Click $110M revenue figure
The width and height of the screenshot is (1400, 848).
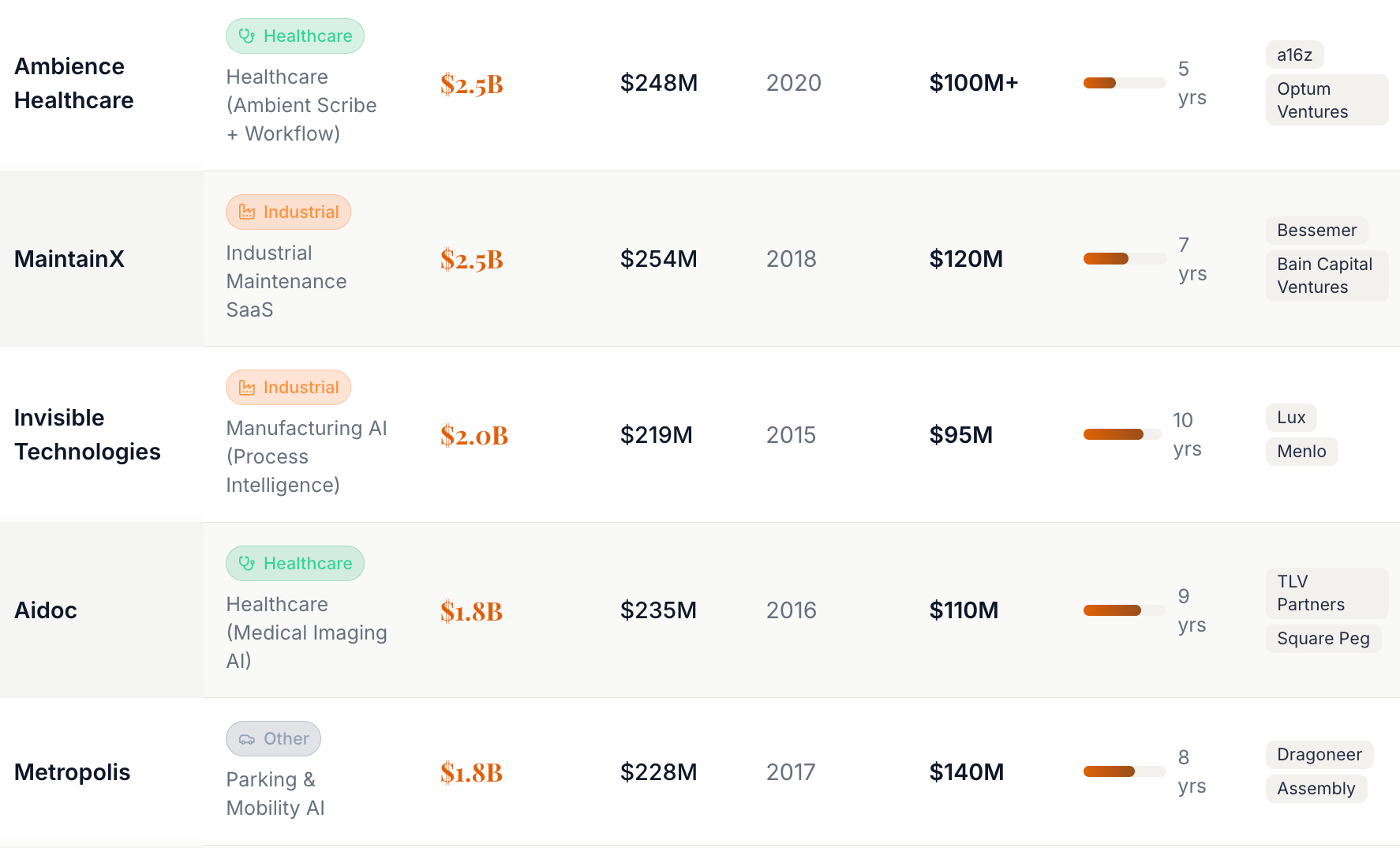964,610
